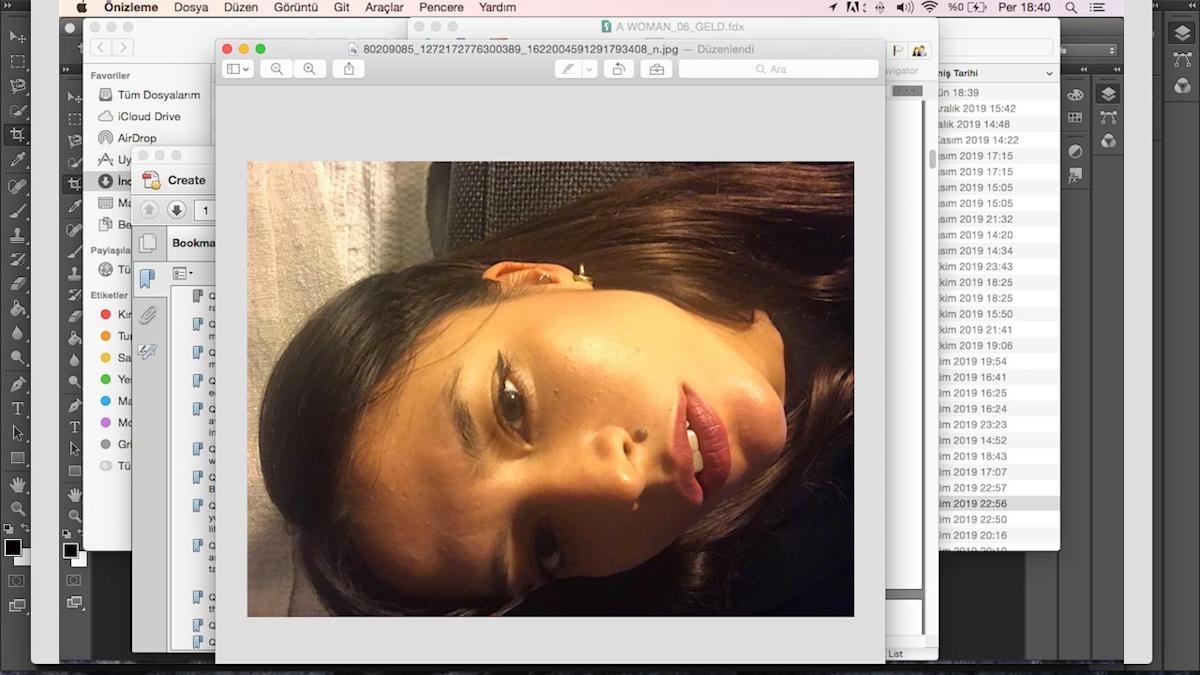
Task: Select the Crop tool in Photoshop
Action: (x=17, y=134)
